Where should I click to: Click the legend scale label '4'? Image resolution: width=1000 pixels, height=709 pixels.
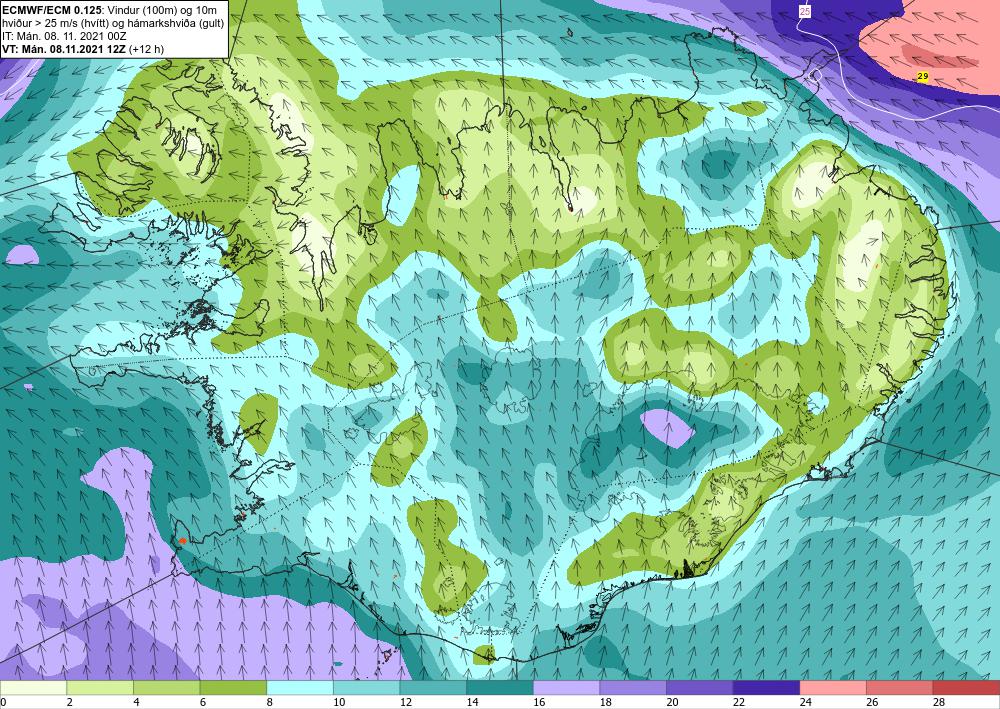point(136,703)
